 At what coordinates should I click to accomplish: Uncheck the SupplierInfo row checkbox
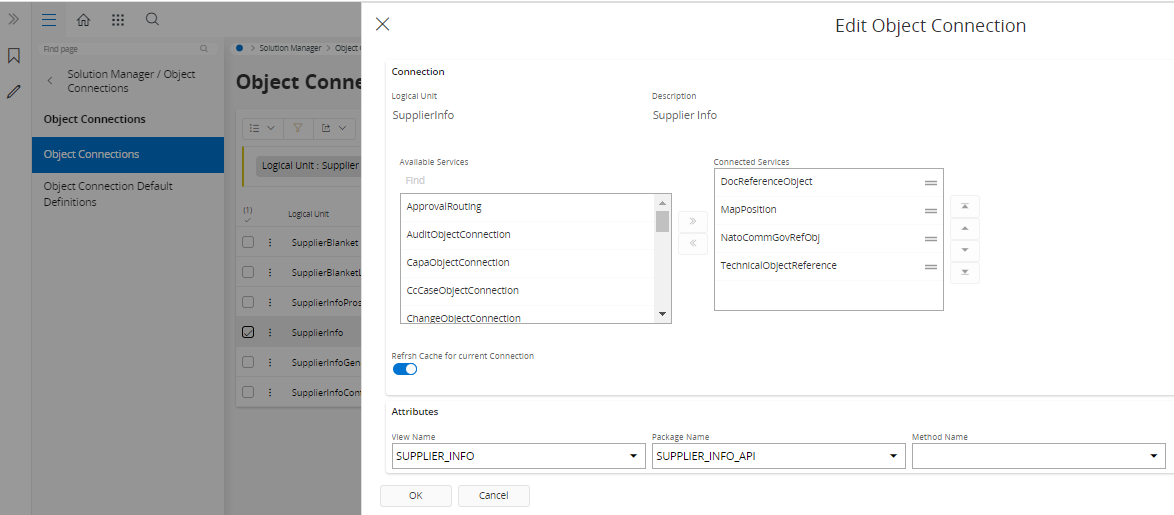click(248, 332)
